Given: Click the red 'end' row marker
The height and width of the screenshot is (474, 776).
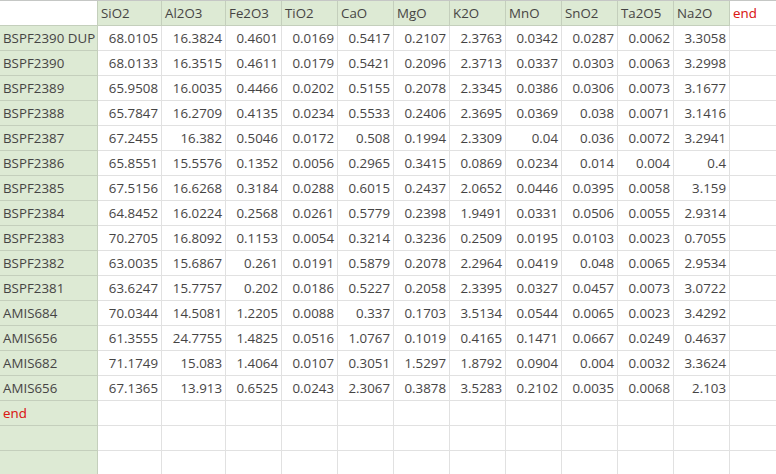Looking at the screenshot, I should 48,413.
